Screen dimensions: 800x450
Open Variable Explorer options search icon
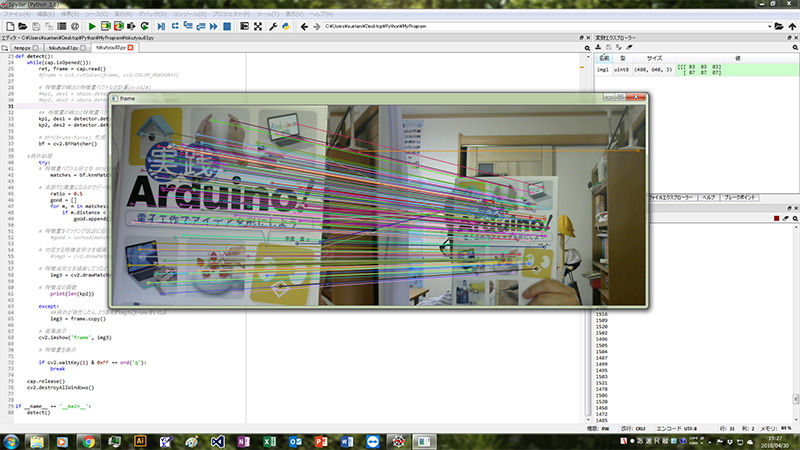coord(795,47)
